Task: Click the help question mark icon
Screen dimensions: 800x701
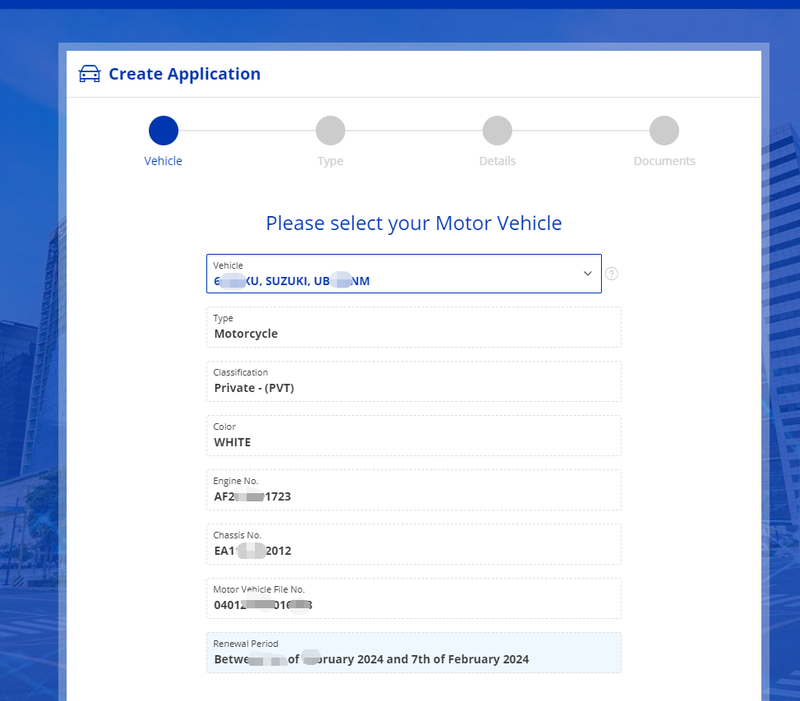Action: click(x=611, y=274)
